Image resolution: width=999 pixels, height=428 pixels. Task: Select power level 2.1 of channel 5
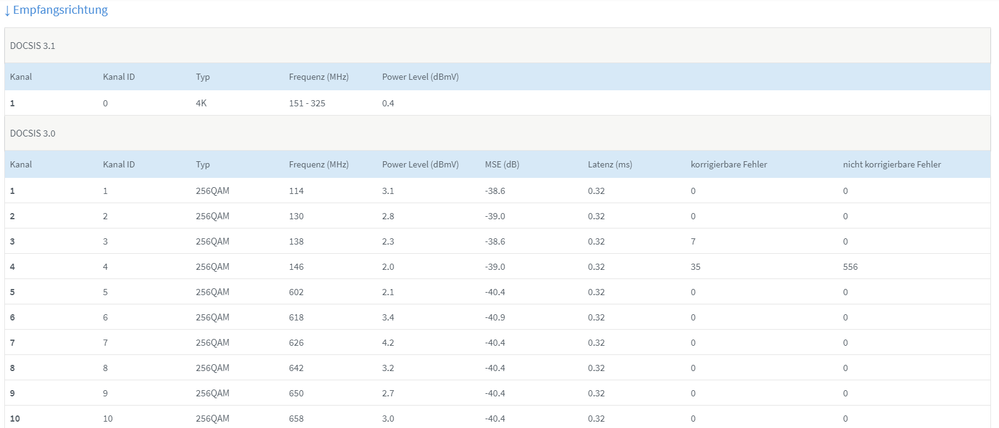388,292
